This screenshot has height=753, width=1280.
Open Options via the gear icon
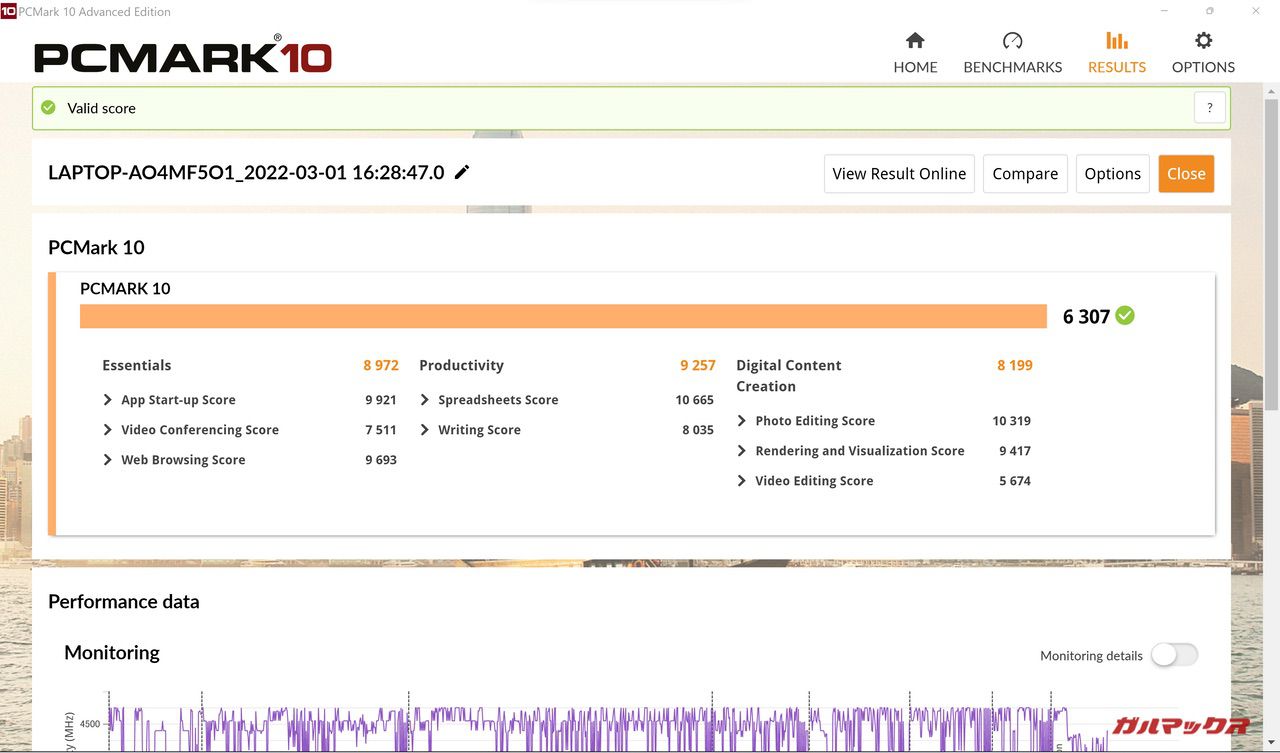[x=1203, y=41]
